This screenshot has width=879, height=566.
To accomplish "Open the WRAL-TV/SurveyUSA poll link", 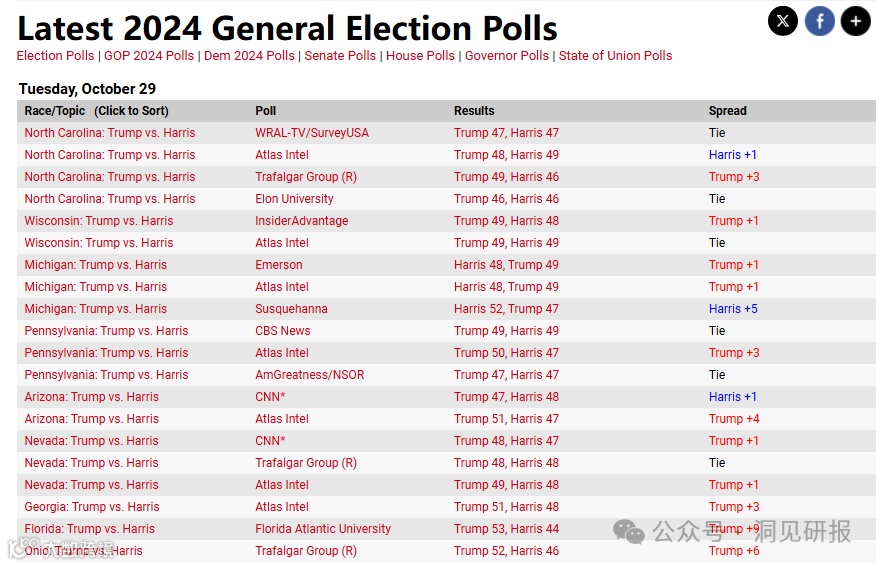I will pos(312,133).
